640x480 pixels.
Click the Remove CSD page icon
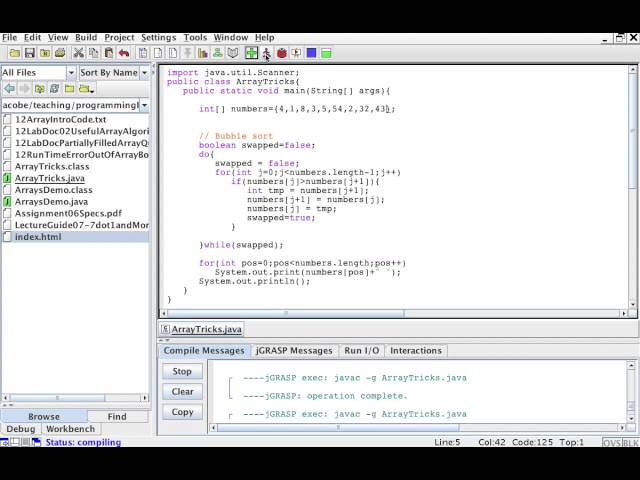(x=158, y=53)
